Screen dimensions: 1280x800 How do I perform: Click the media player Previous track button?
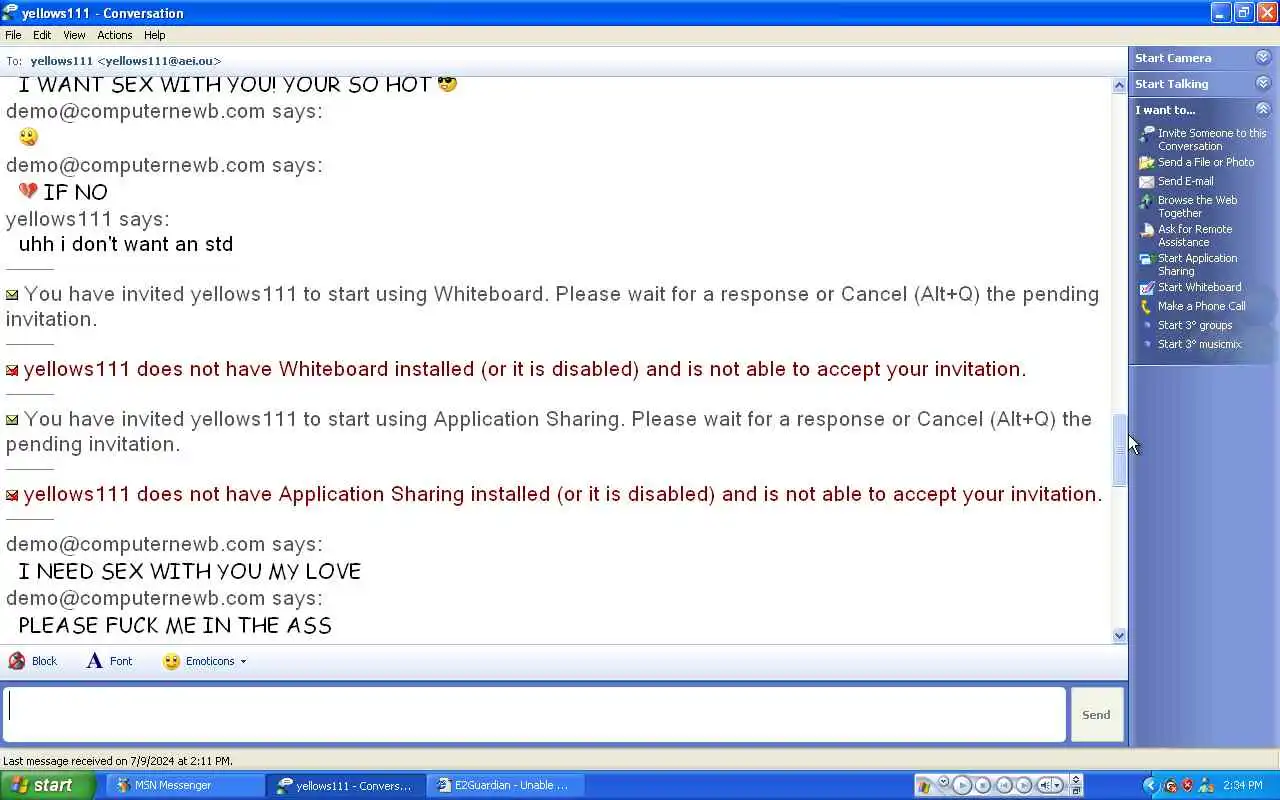pos(1004,785)
